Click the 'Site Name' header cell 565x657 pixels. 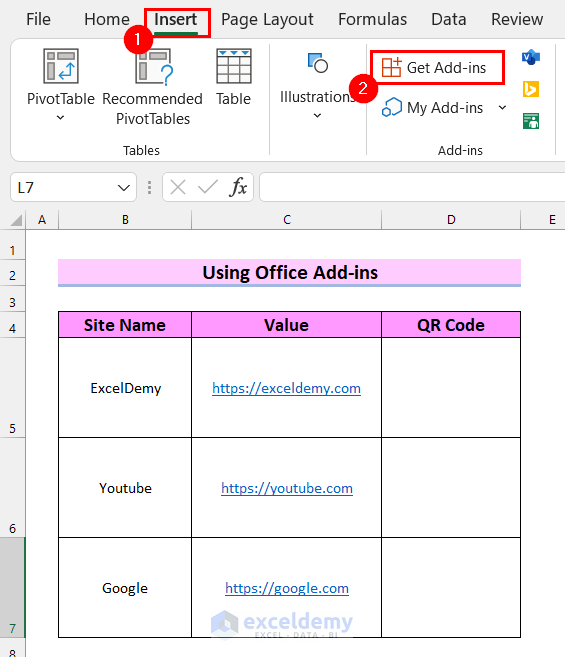[125, 325]
